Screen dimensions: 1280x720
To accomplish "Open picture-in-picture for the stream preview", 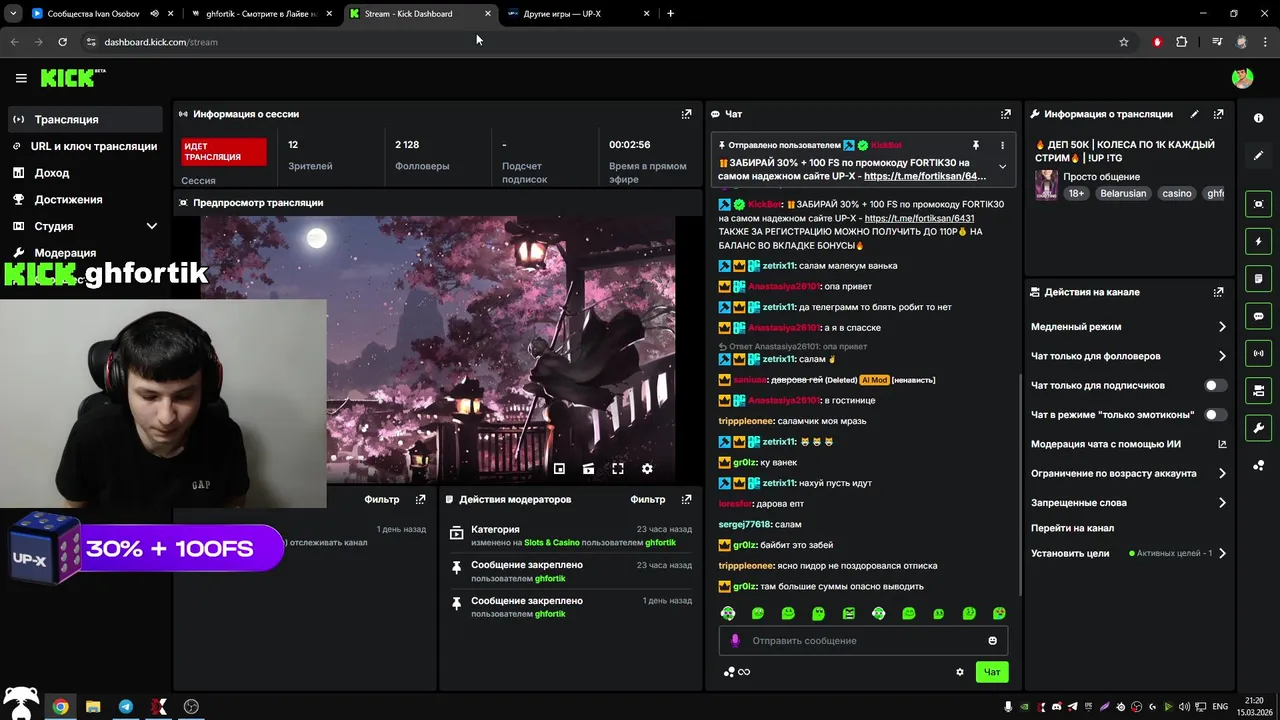I will point(559,468).
